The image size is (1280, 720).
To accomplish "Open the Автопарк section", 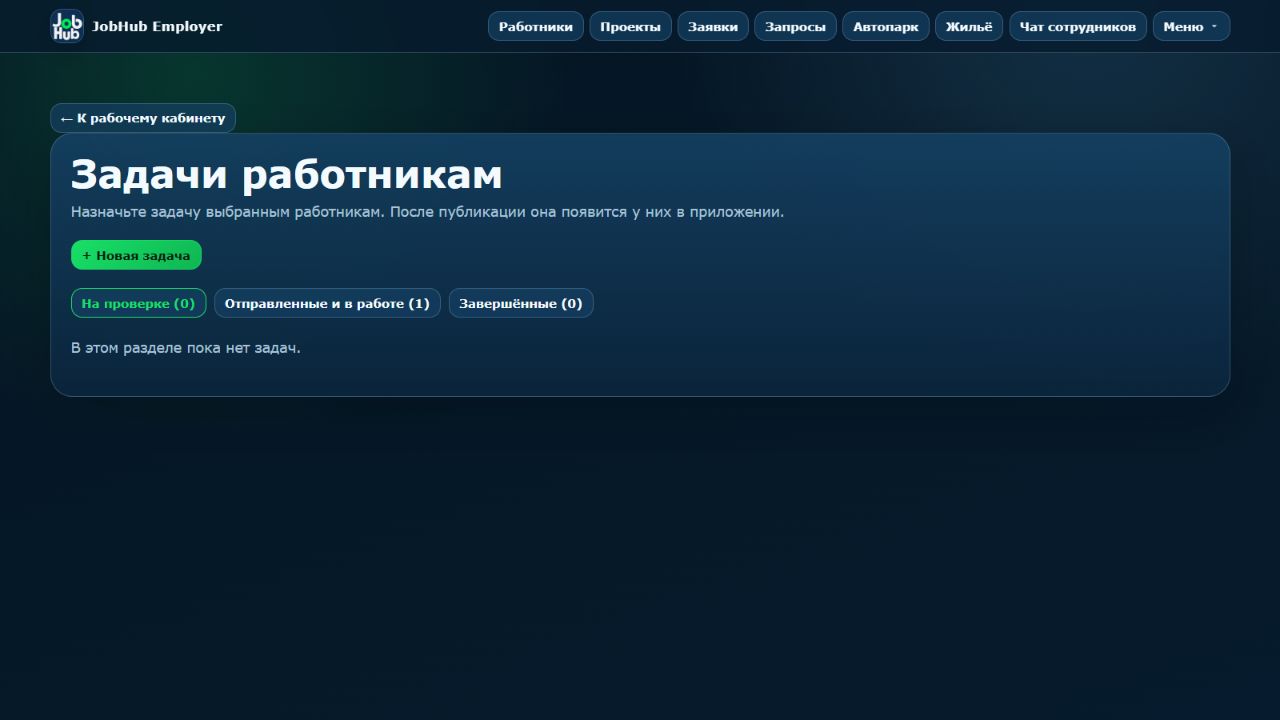I will (886, 26).
